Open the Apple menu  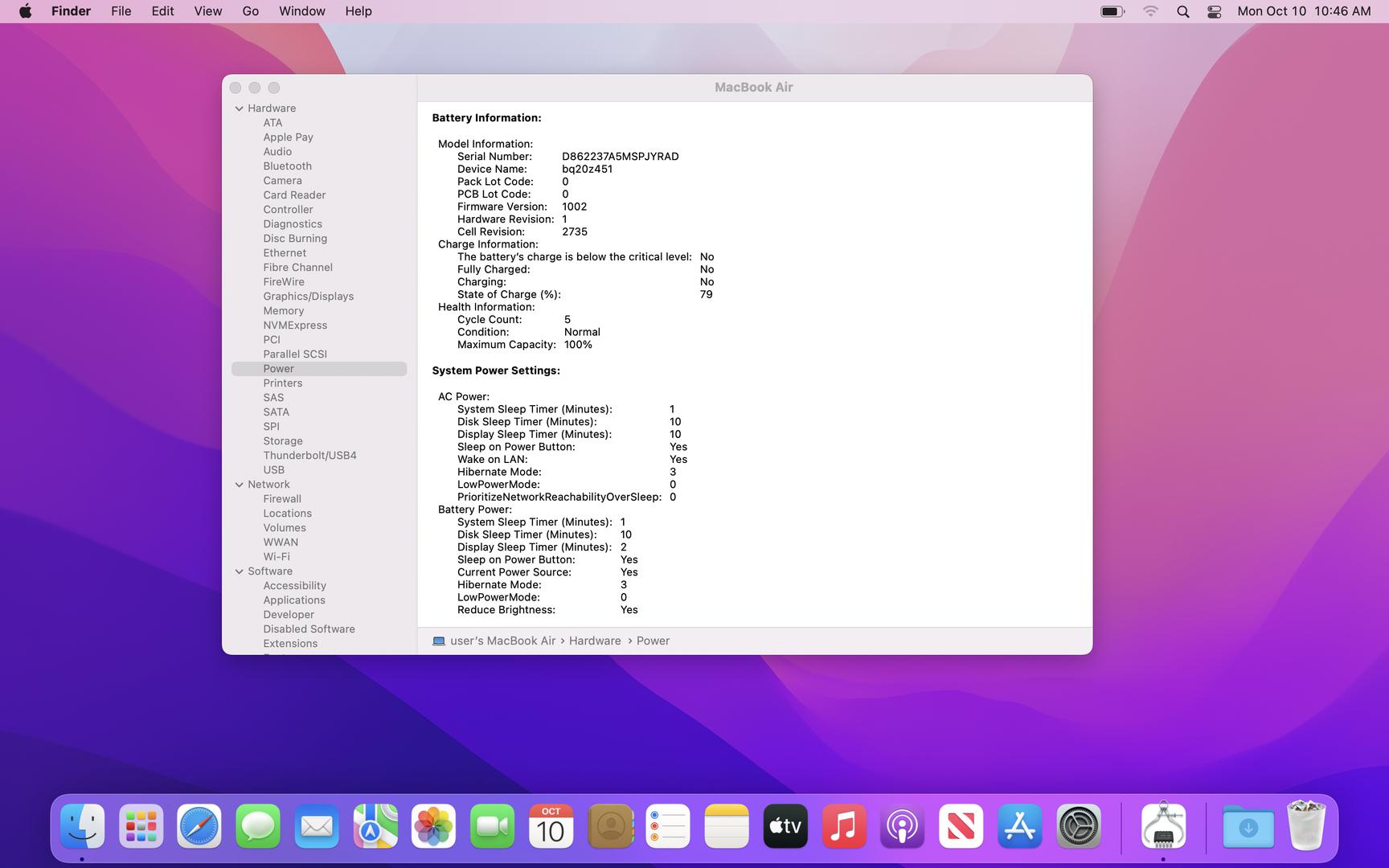(26, 11)
